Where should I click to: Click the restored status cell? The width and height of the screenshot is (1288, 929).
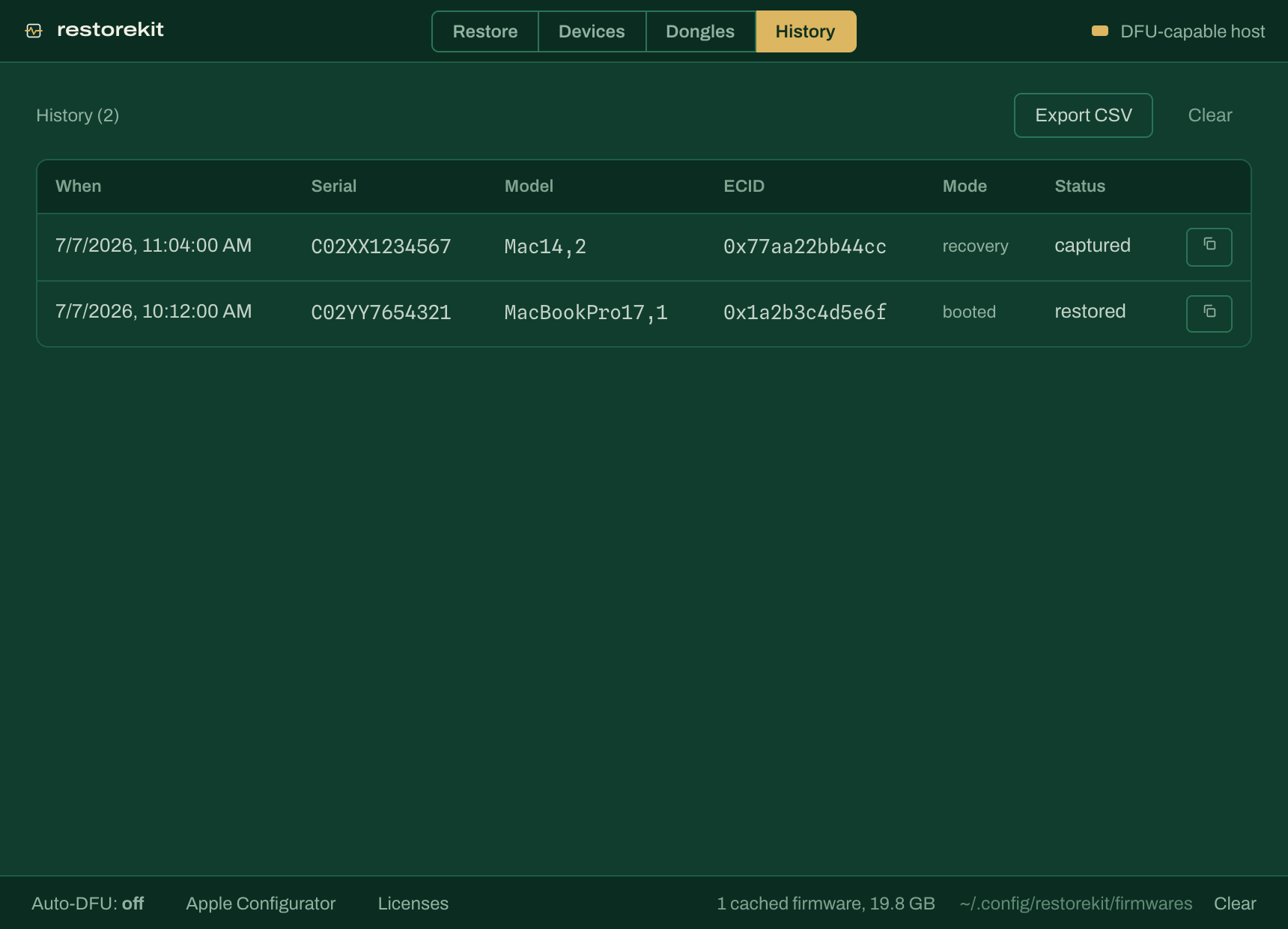(x=1090, y=312)
